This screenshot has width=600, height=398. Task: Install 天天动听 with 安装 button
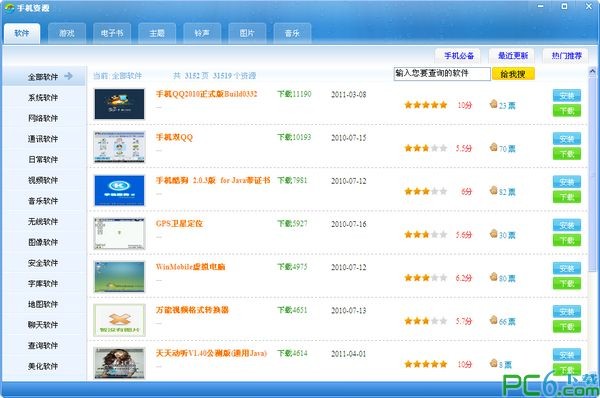click(567, 355)
